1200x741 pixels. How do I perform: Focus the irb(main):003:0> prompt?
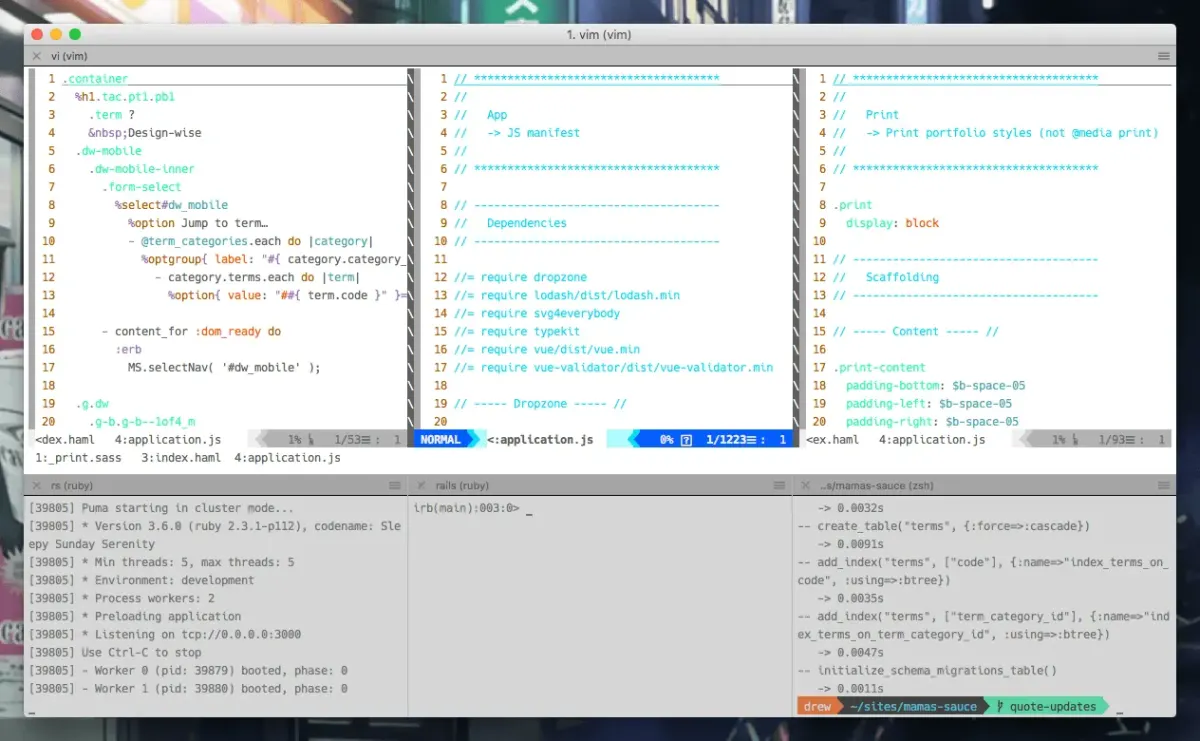click(467, 508)
